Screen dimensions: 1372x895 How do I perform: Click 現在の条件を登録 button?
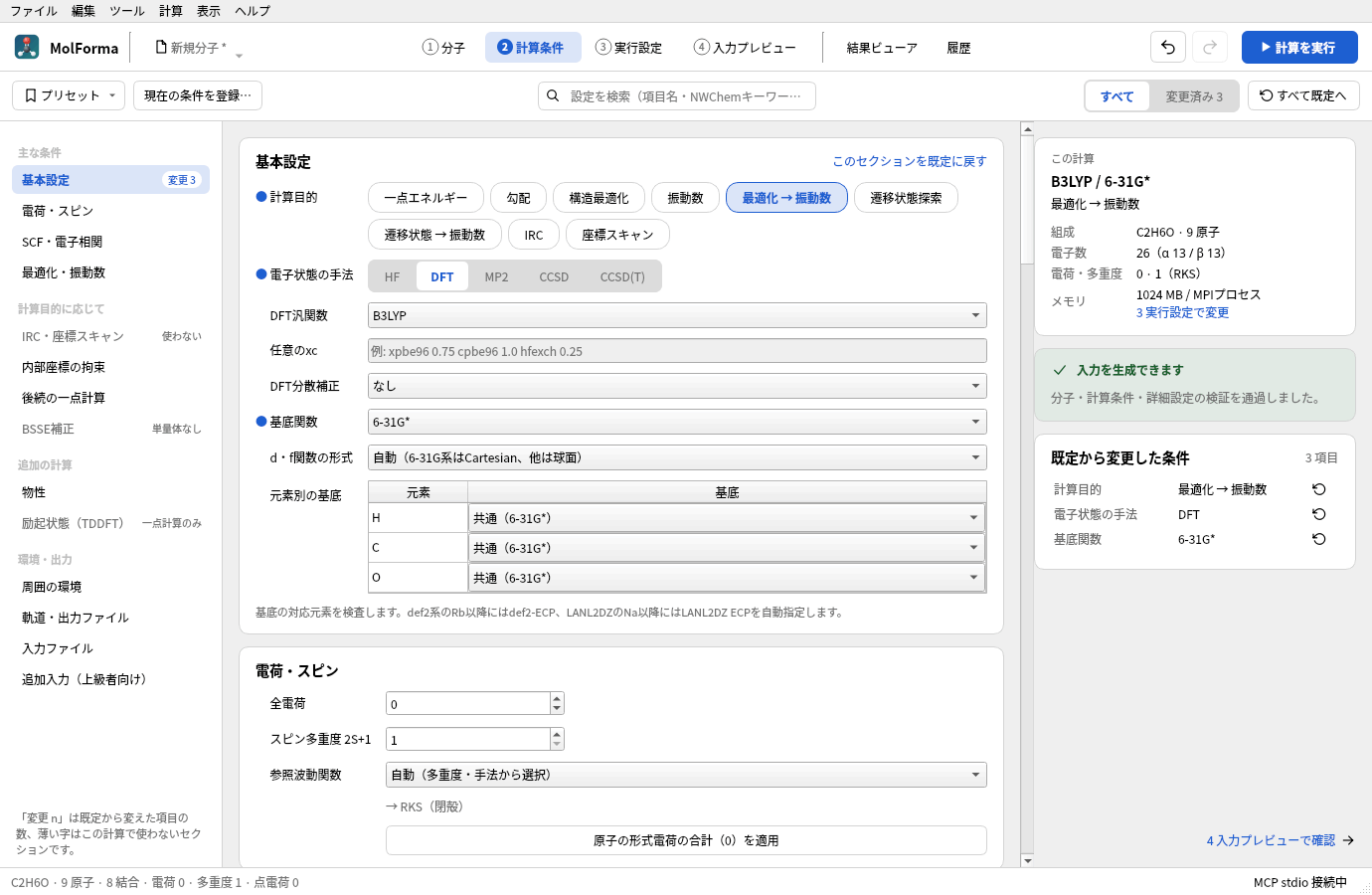click(198, 95)
